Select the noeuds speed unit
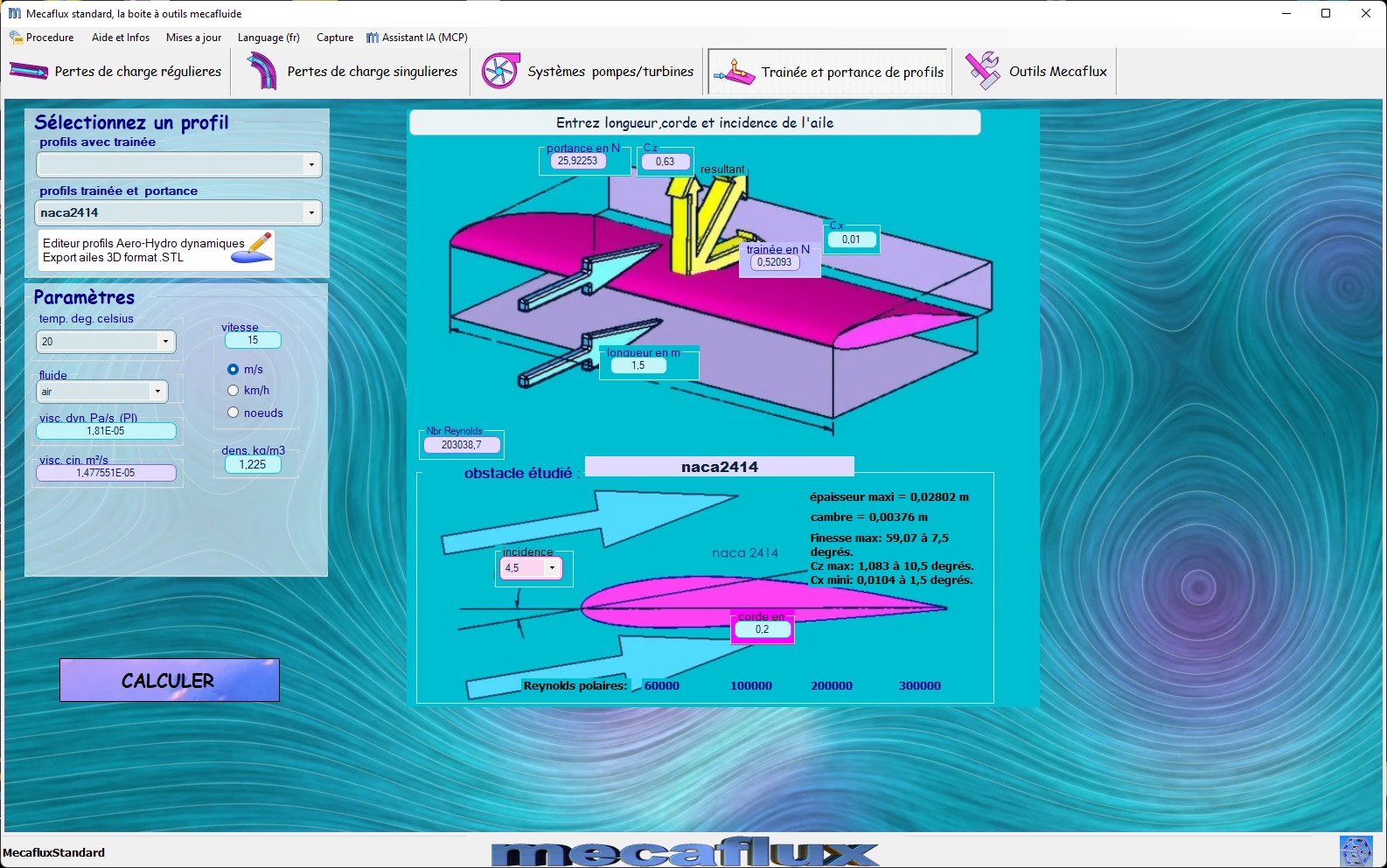This screenshot has height=868, width=1387. coord(233,413)
